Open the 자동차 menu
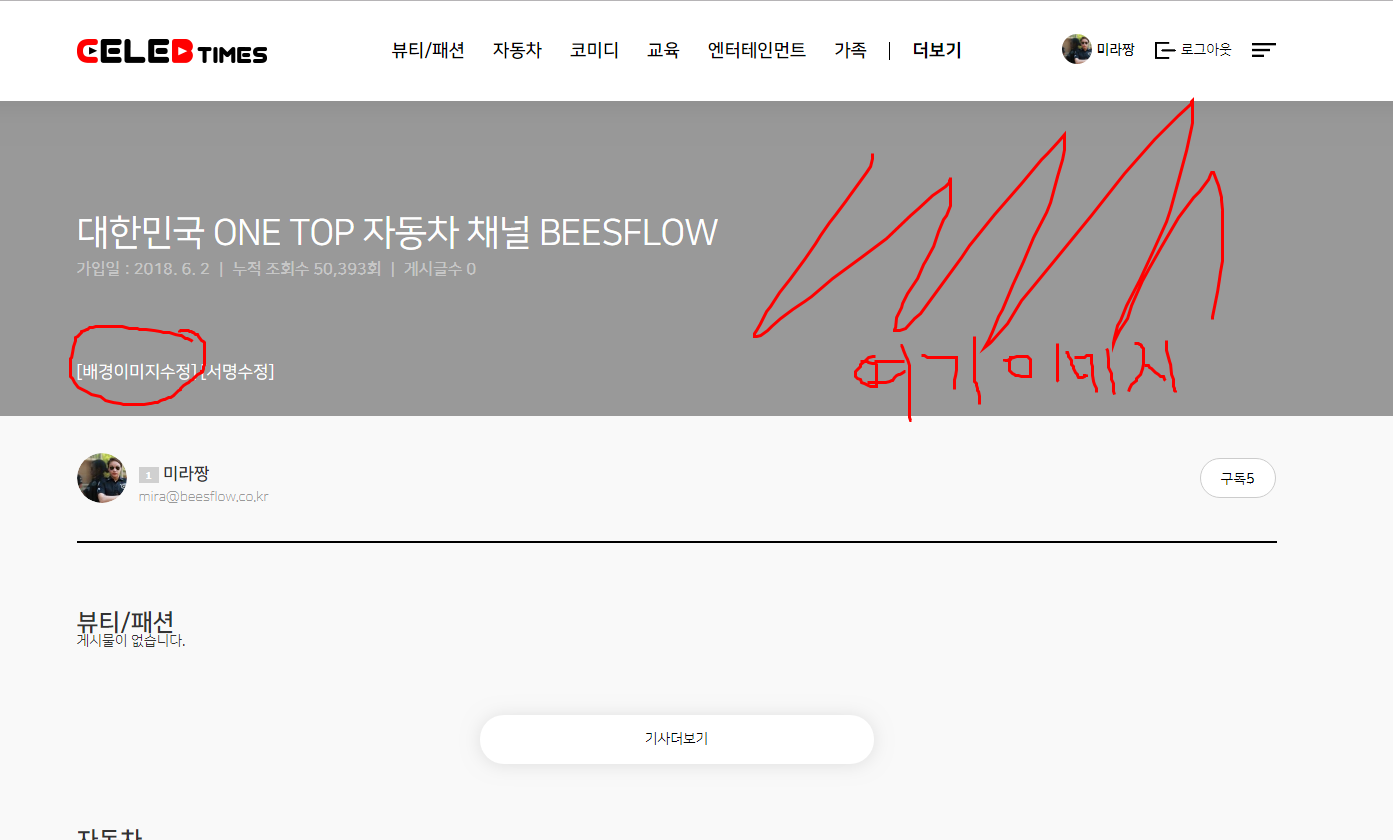The width and height of the screenshot is (1393, 840). pyautogui.click(x=517, y=50)
